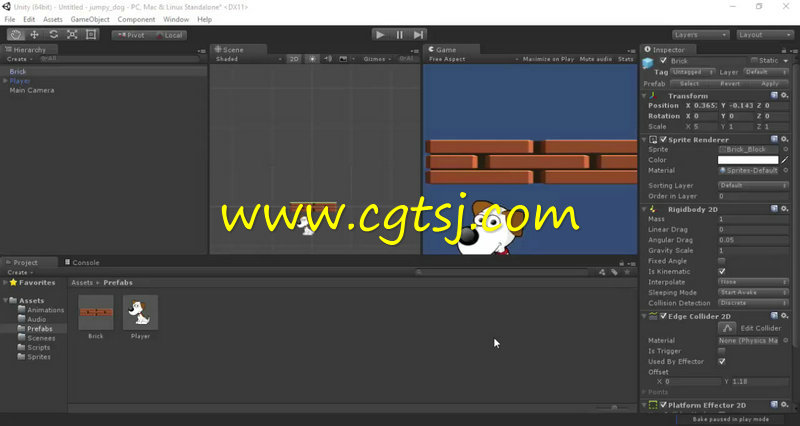Open the GameObject menu
This screenshot has width=800, height=426.
click(90, 19)
